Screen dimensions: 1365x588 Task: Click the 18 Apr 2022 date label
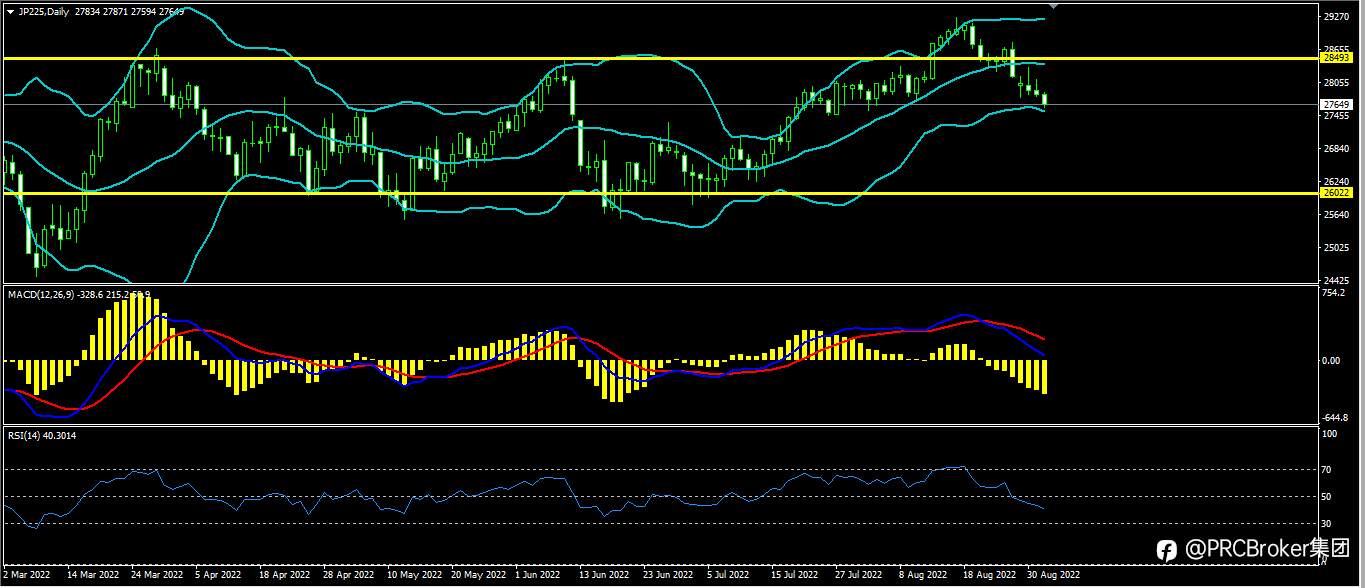[x=284, y=575]
